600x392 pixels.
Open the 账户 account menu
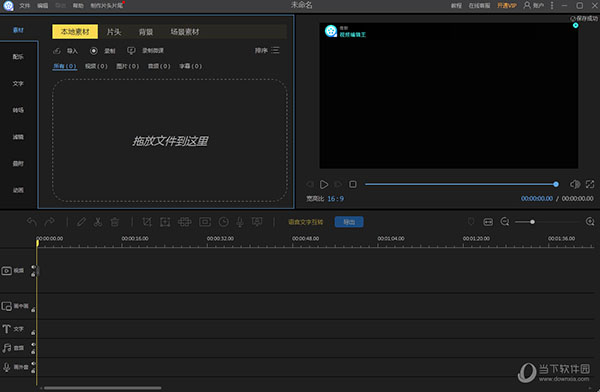(533, 5)
